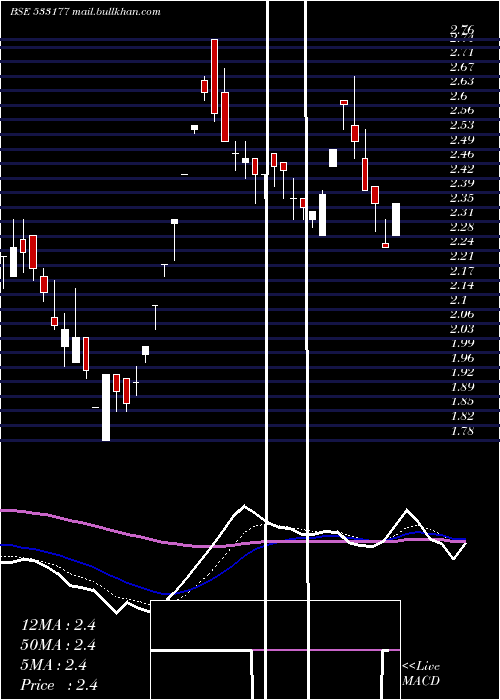Click the 2.1 price axis label
This screenshot has width=500, height=700.
pyautogui.click(x=459, y=300)
